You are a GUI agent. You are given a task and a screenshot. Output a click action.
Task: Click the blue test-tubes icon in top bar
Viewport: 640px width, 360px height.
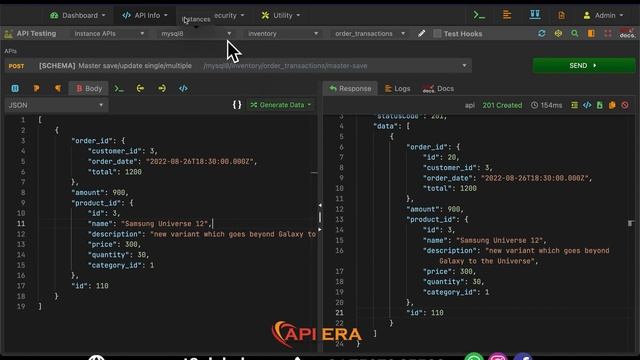tap(535, 15)
